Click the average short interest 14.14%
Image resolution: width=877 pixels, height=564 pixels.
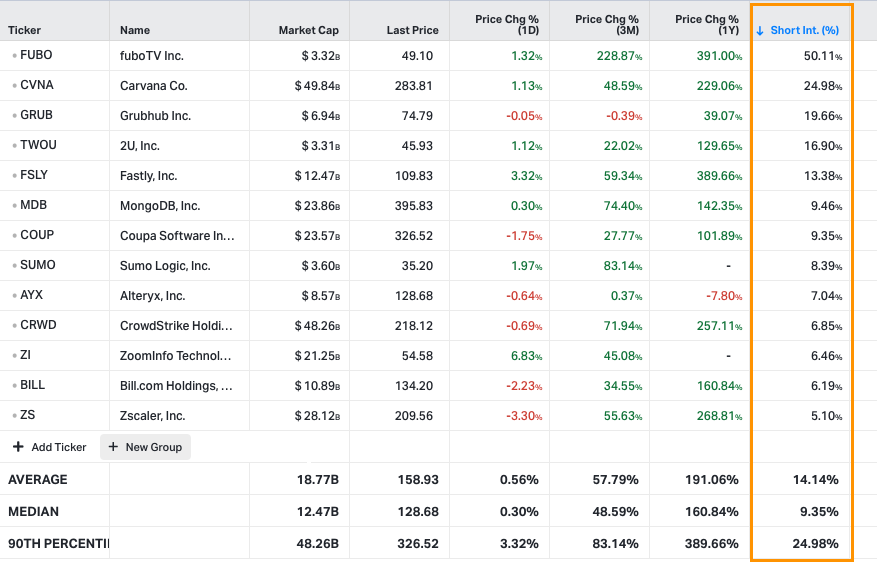click(x=815, y=480)
